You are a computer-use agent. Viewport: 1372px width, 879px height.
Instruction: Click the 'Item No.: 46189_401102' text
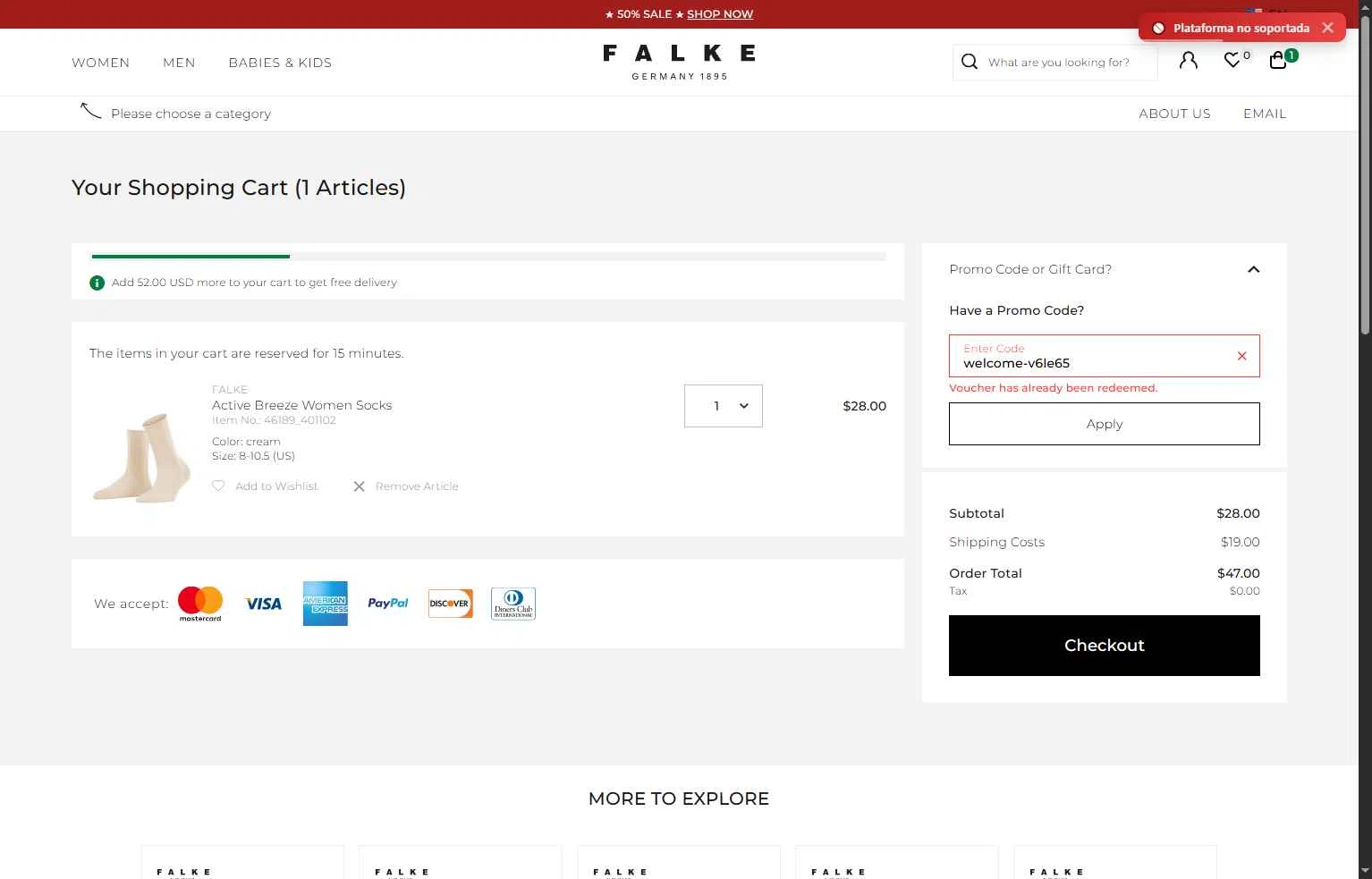274,420
